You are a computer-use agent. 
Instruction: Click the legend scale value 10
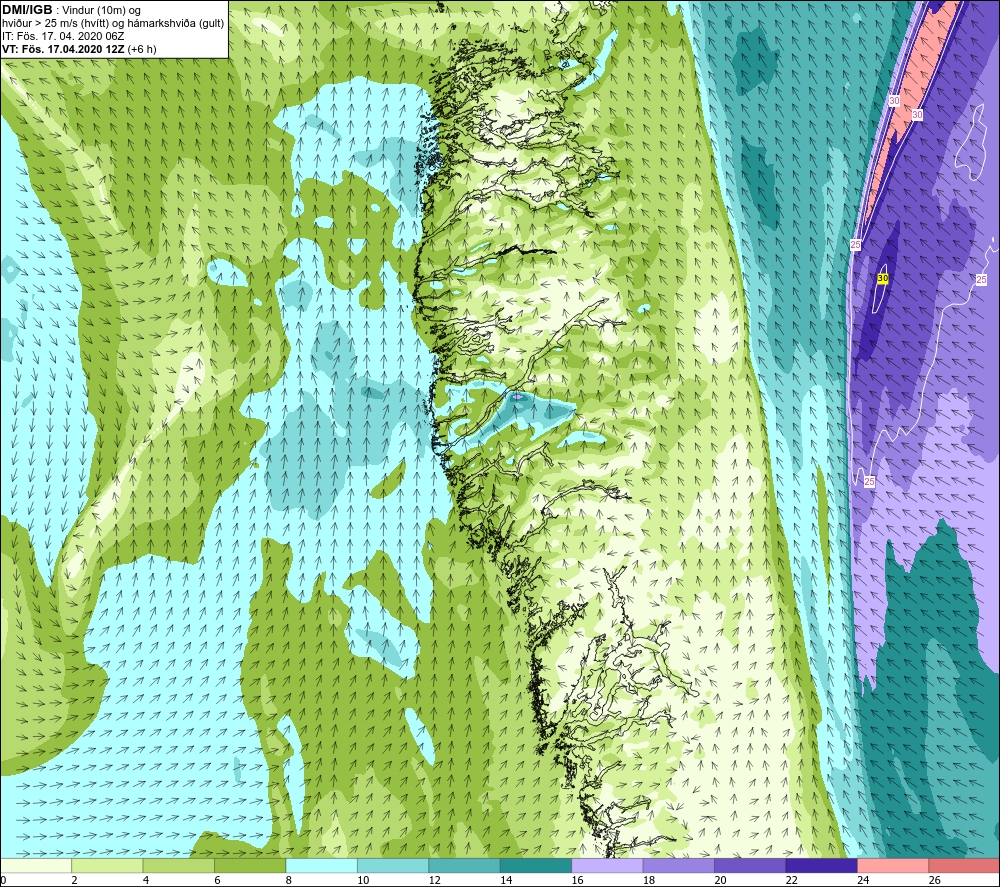pyautogui.click(x=363, y=881)
